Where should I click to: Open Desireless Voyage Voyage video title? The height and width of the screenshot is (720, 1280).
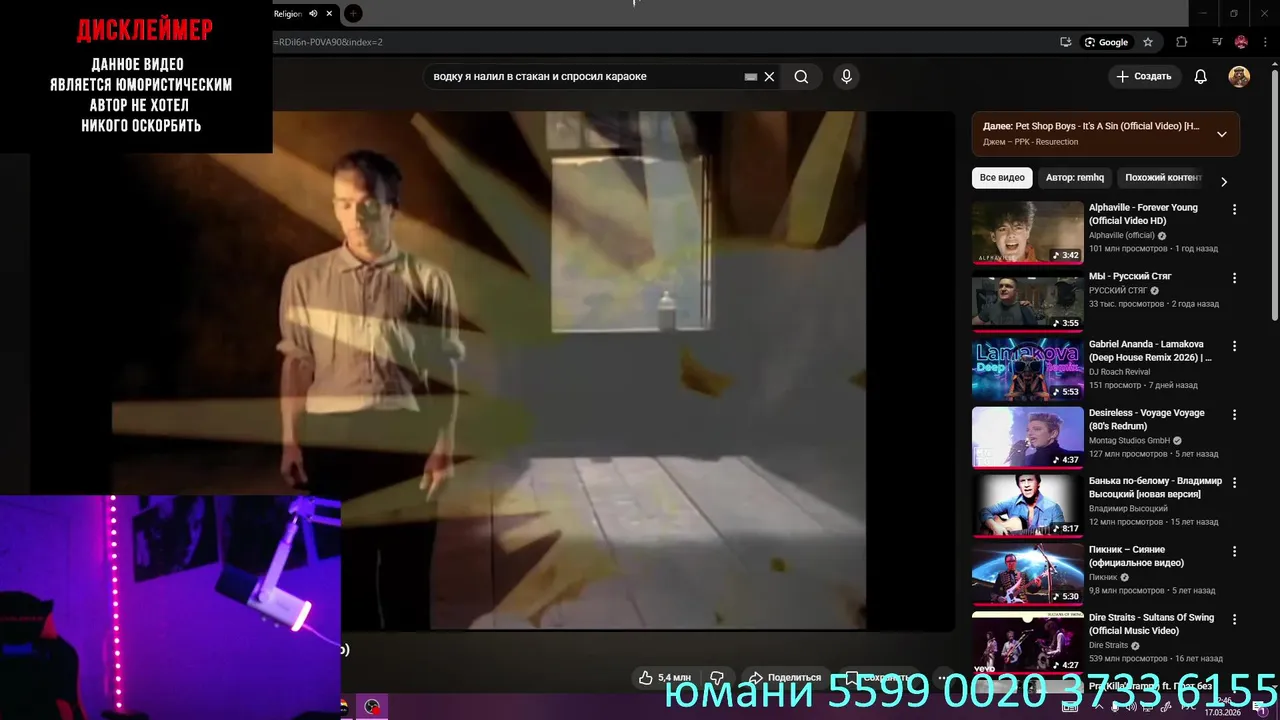point(1147,419)
